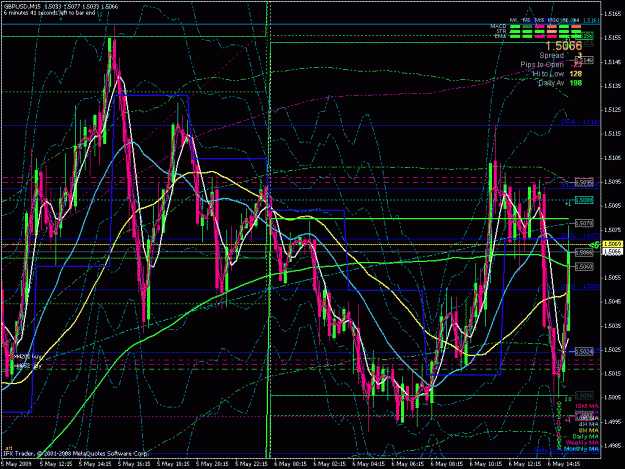Screen dimensions: 625x469
Task: Click the yellow 1.5069 price tag on axis
Action: [612, 244]
